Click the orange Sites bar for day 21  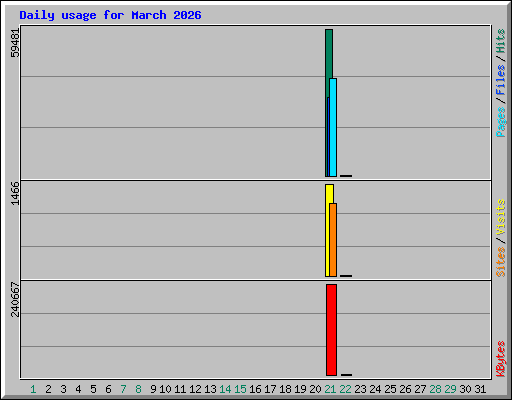coord(333,240)
